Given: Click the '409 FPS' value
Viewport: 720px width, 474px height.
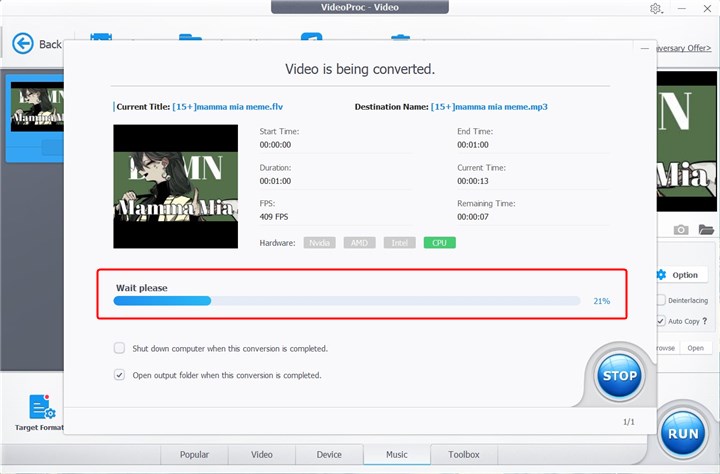Looking at the screenshot, I should click(274, 216).
